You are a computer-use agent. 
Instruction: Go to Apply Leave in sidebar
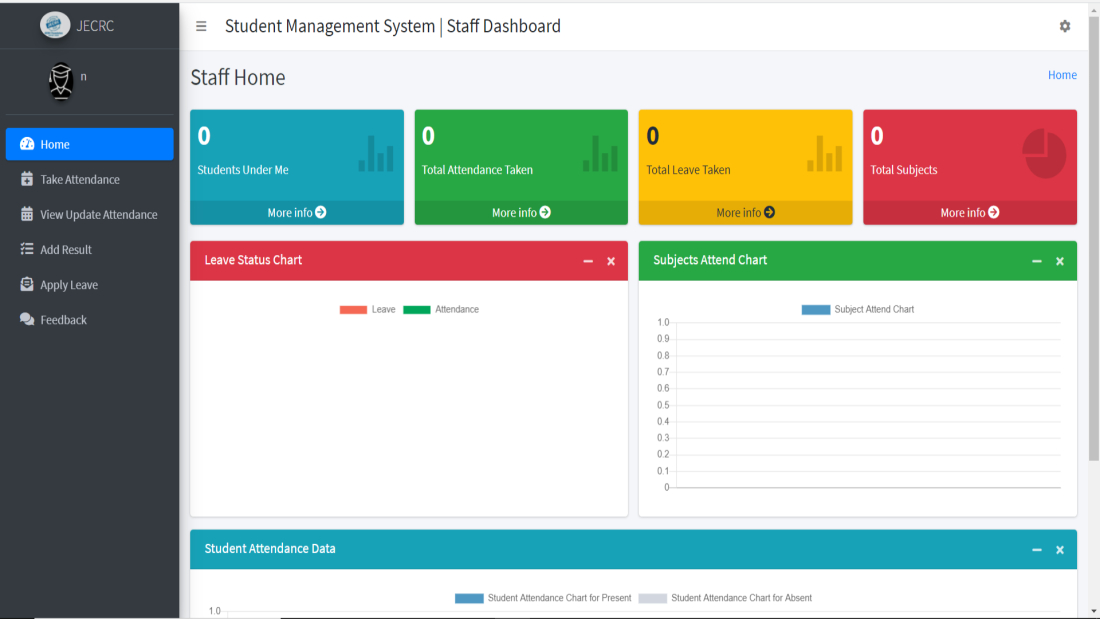68,285
